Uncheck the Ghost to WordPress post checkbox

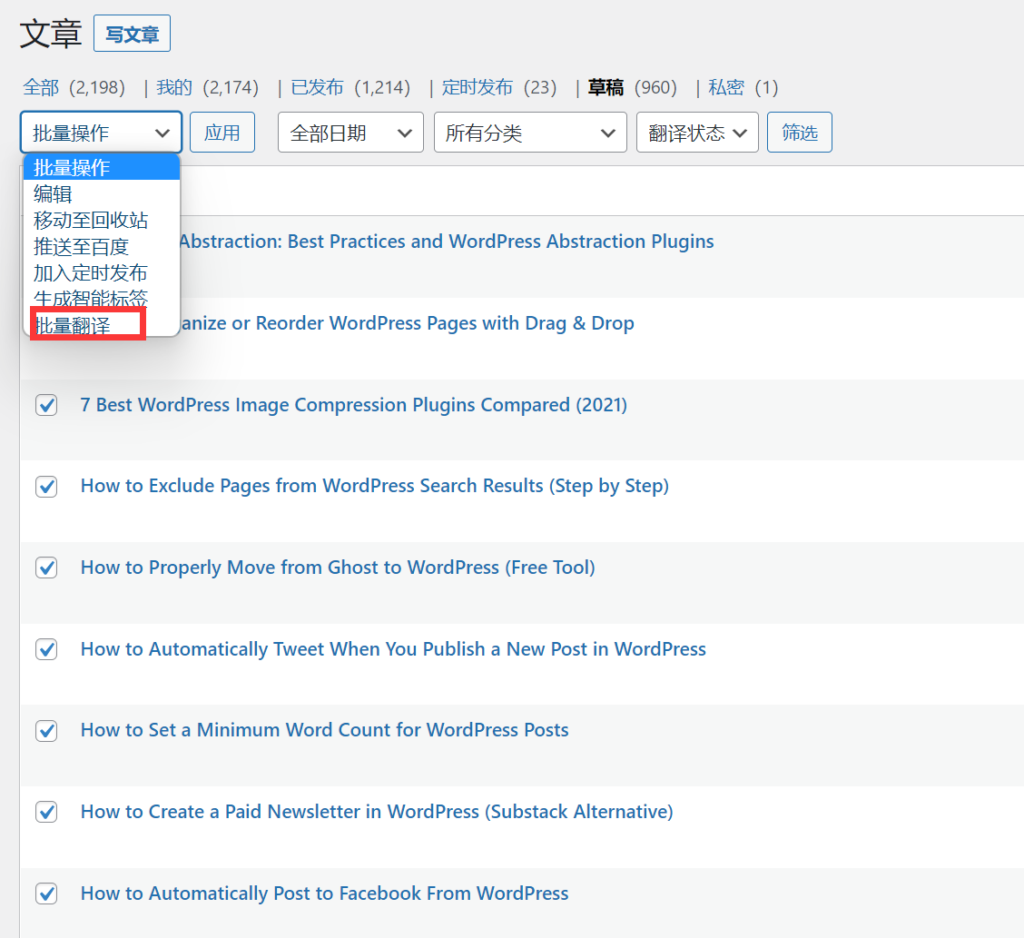click(x=46, y=568)
